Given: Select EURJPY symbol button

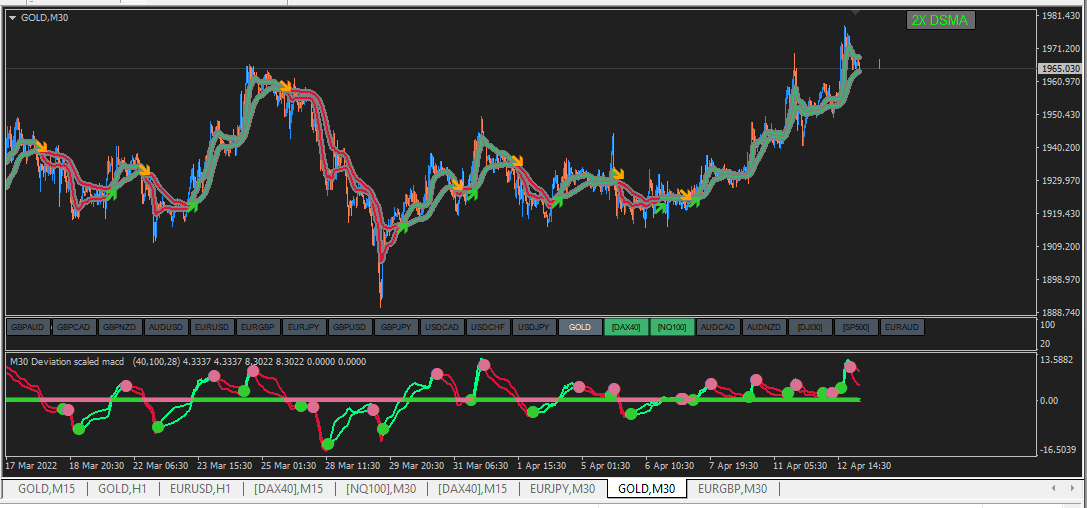Looking at the screenshot, I should [304, 327].
